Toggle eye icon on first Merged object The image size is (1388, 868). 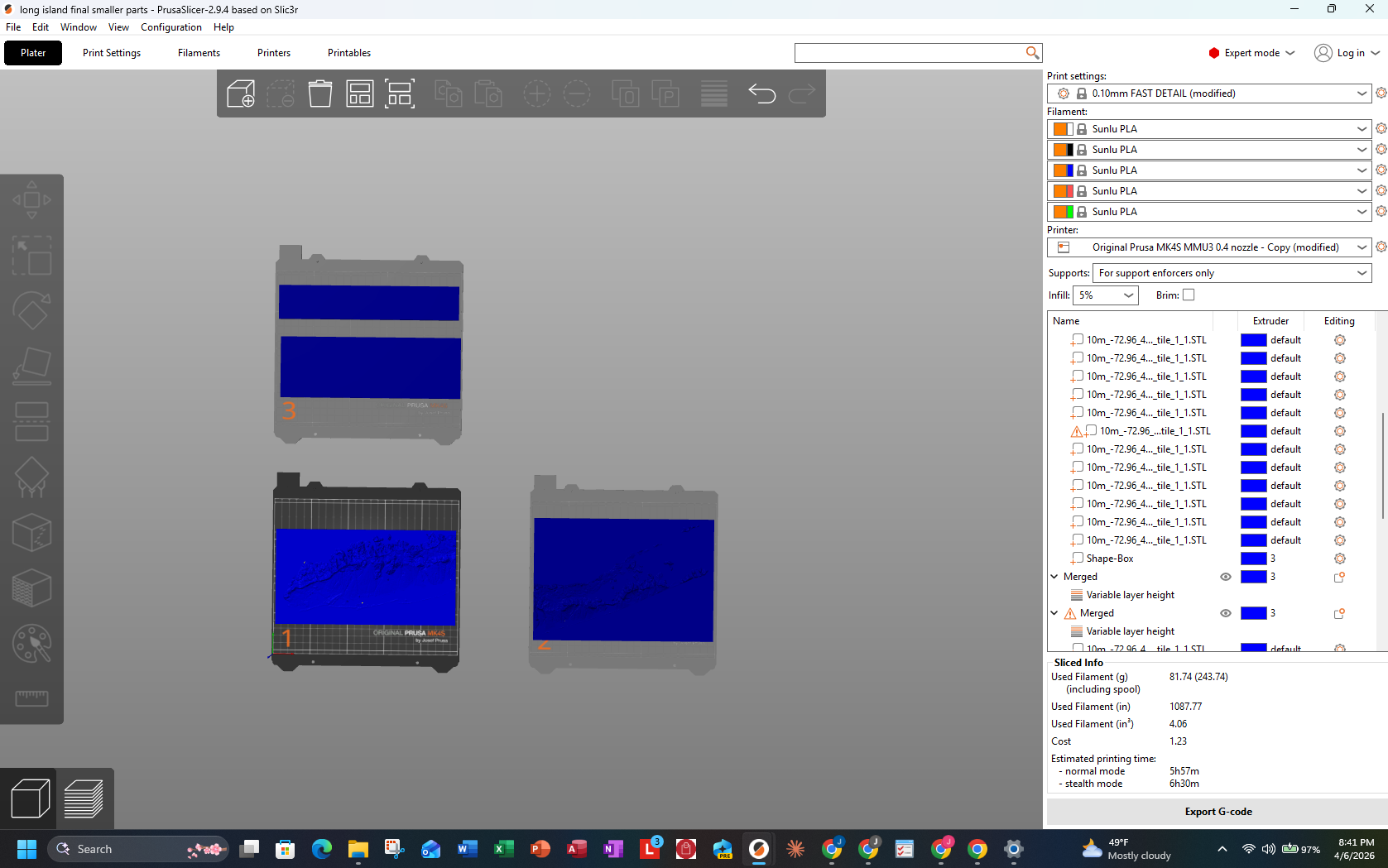point(1226,577)
